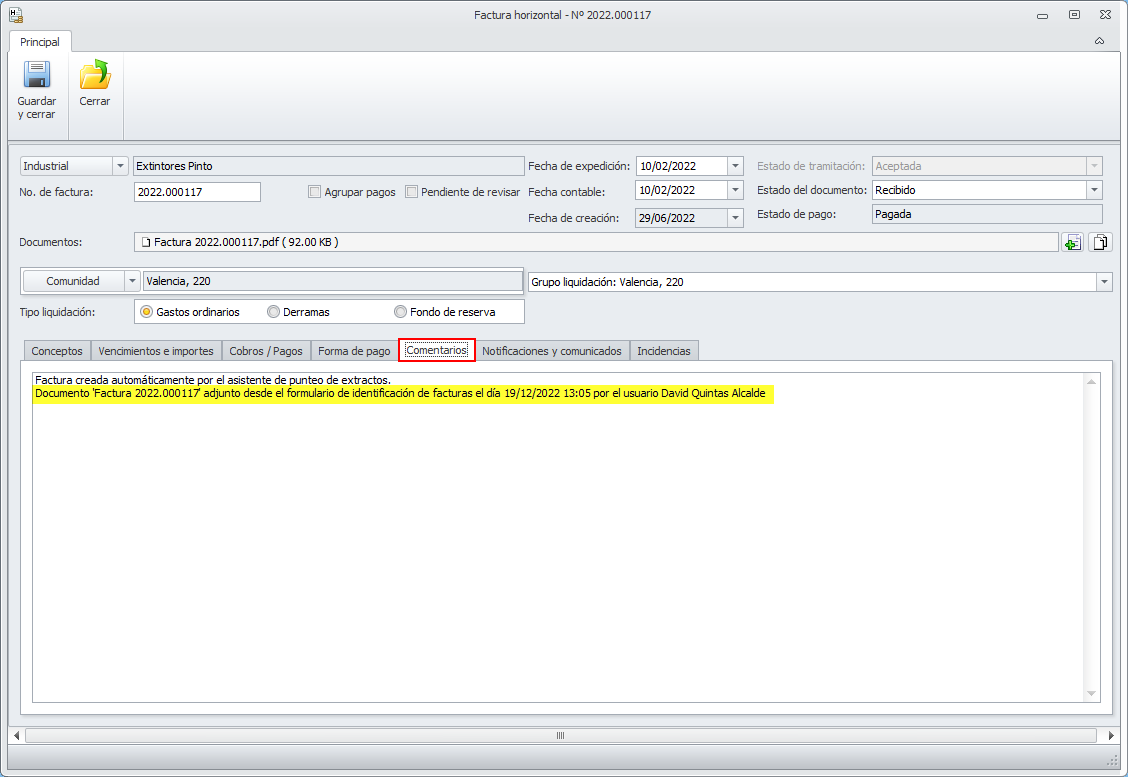
Task: Click the copy documents icon beside Documentos
Action: point(1100,242)
